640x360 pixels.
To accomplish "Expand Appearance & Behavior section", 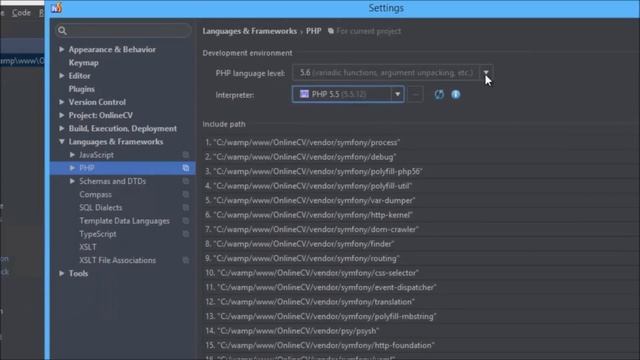I will 62,49.
